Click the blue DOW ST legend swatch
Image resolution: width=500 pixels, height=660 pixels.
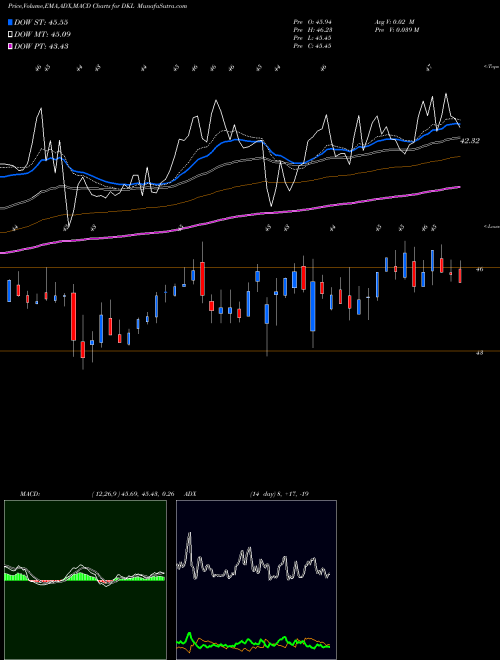point(11,22)
